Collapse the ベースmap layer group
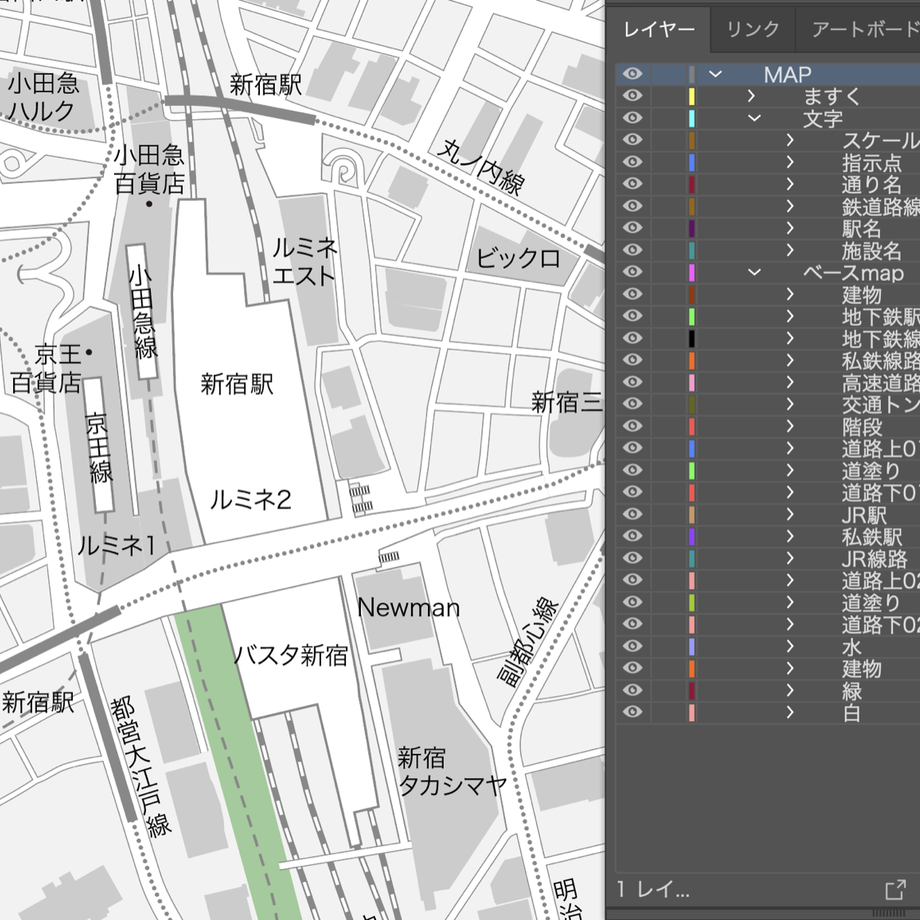The width and height of the screenshot is (920, 920). click(755, 272)
